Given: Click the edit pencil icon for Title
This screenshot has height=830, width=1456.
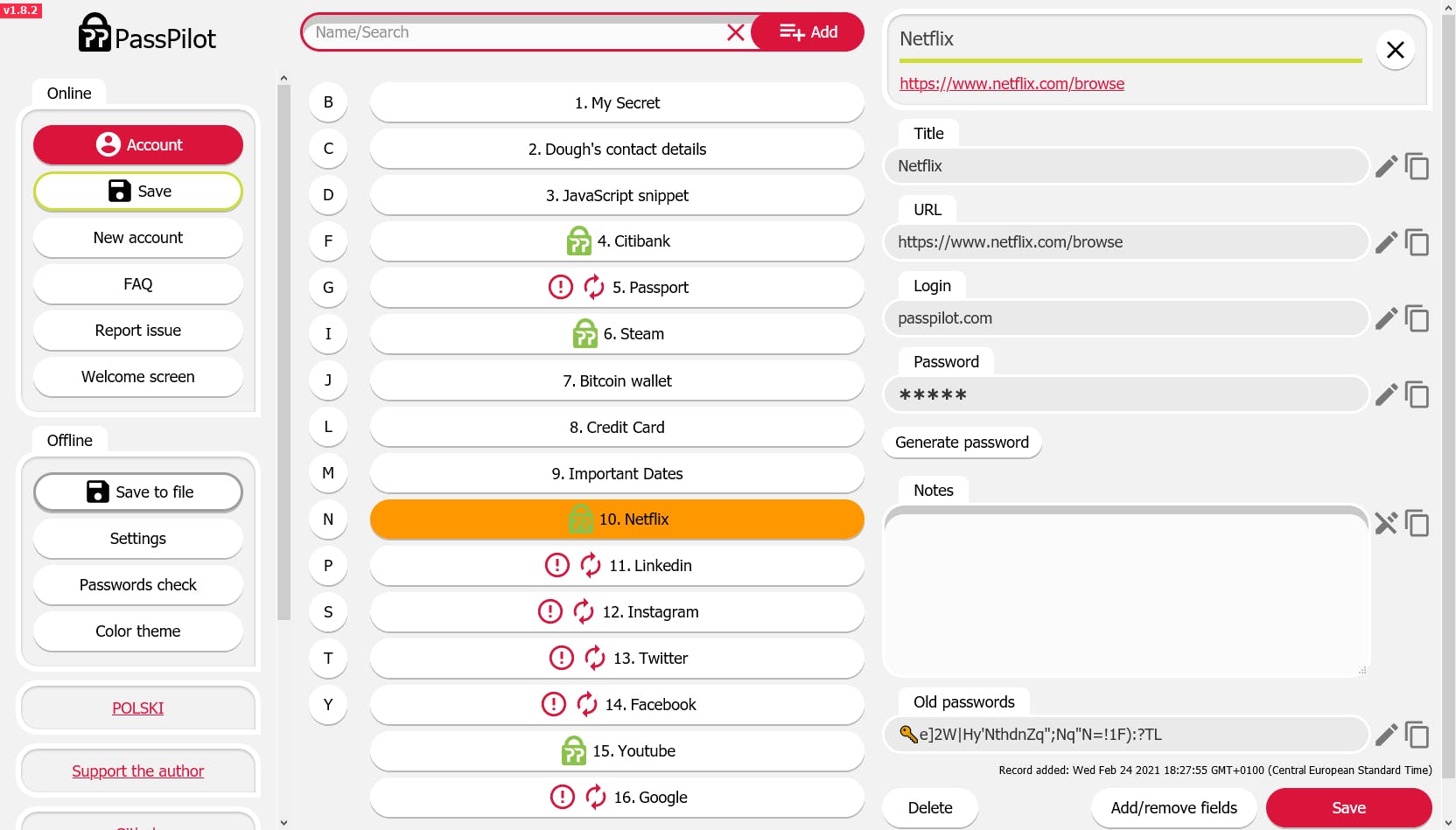Looking at the screenshot, I should (1386, 166).
